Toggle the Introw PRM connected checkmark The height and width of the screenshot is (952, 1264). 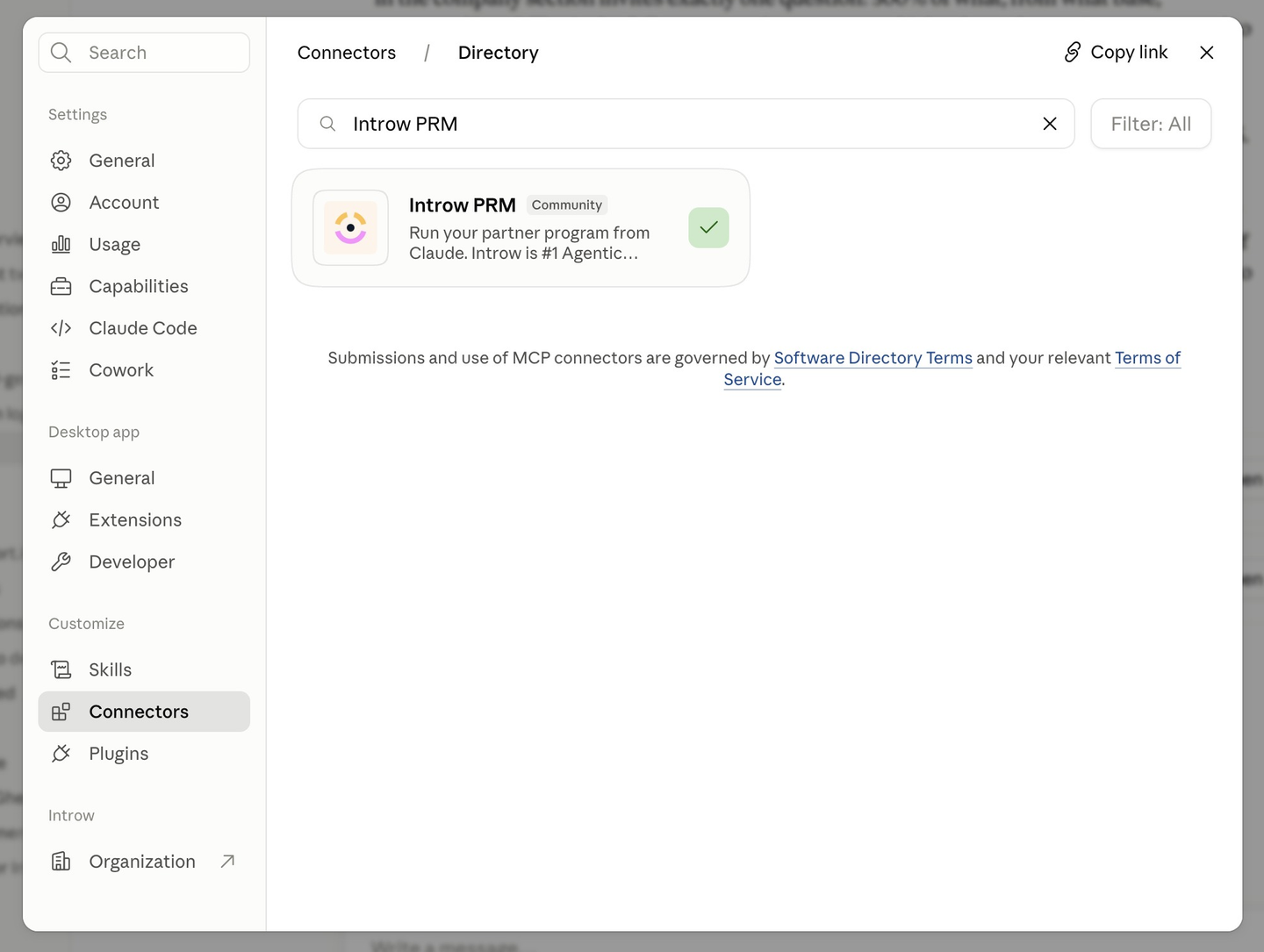708,228
